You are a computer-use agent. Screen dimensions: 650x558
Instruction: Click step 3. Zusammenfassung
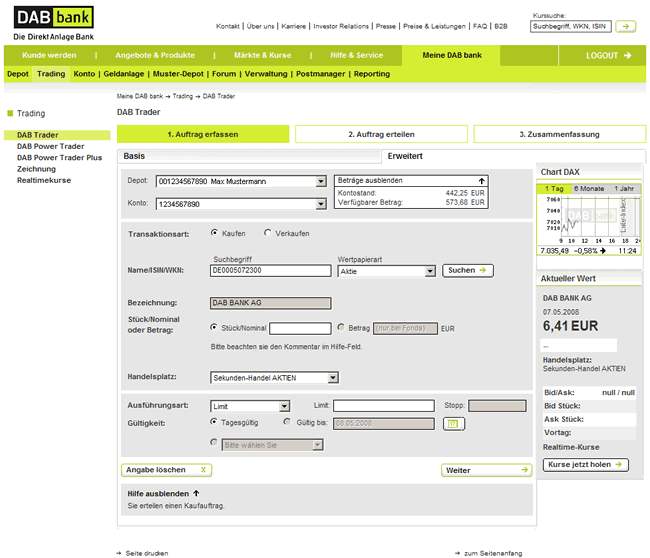560,134
